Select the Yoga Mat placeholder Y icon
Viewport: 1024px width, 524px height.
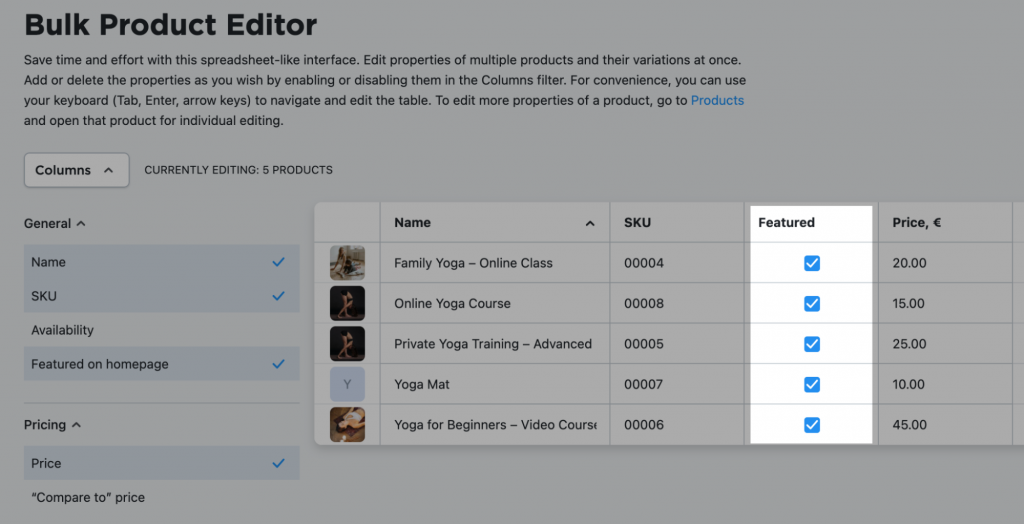click(x=347, y=384)
